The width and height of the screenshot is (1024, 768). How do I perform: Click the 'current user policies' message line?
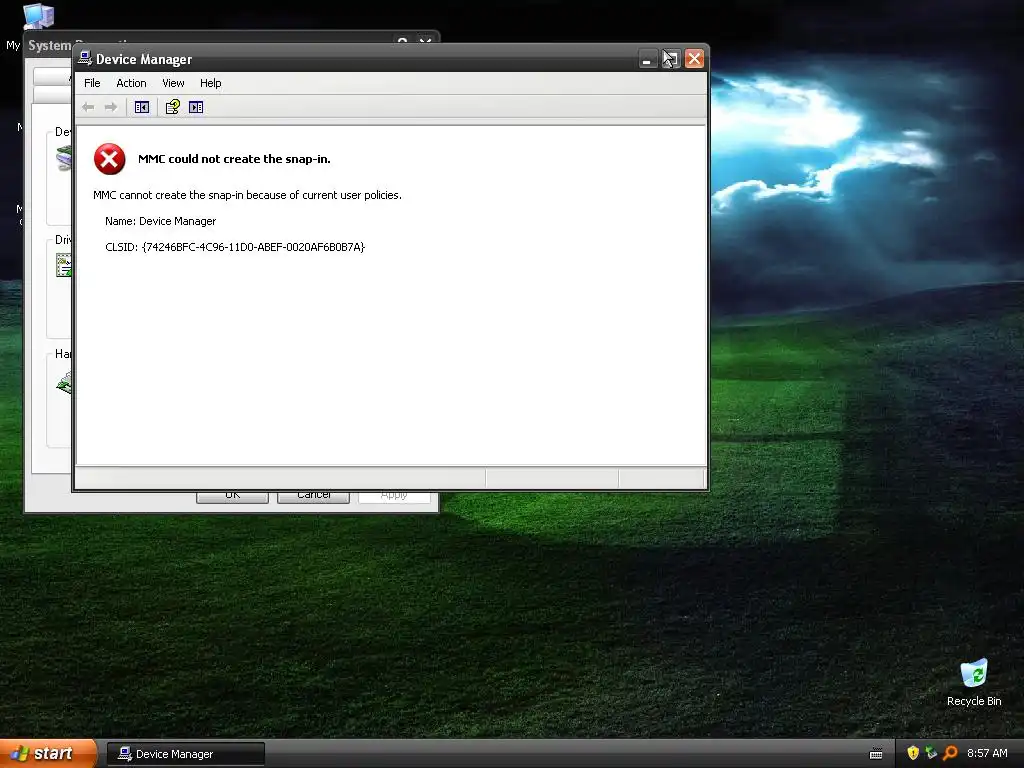click(x=247, y=195)
